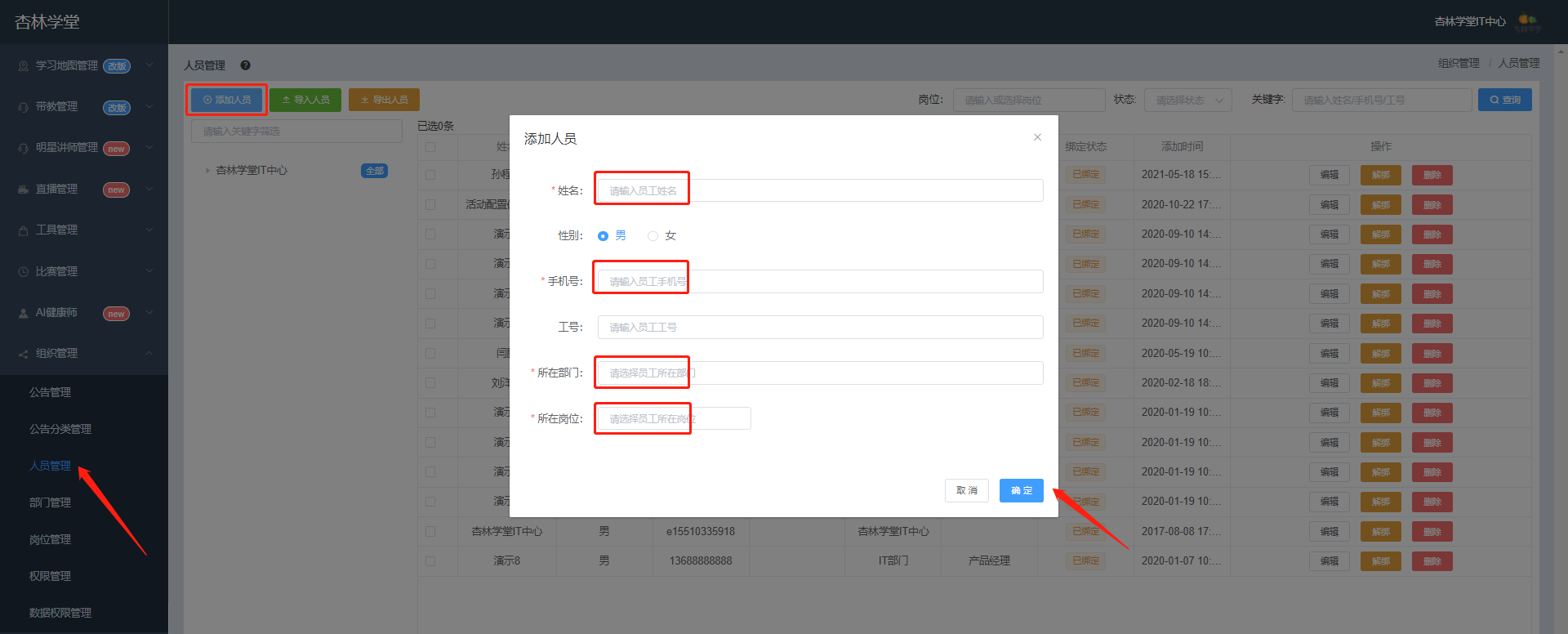Confirm the dialog with 确定
Screen dimensions: 1568x634
pos(1022,491)
